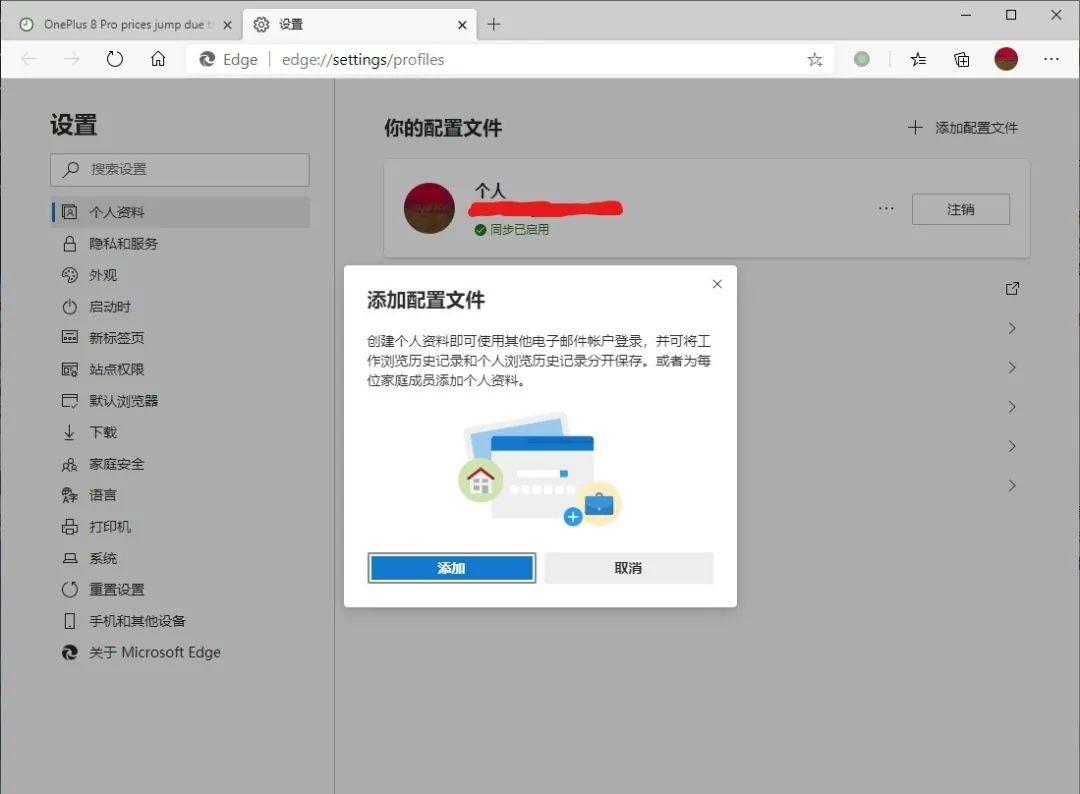Click the dialog profile illustration

pos(540,469)
